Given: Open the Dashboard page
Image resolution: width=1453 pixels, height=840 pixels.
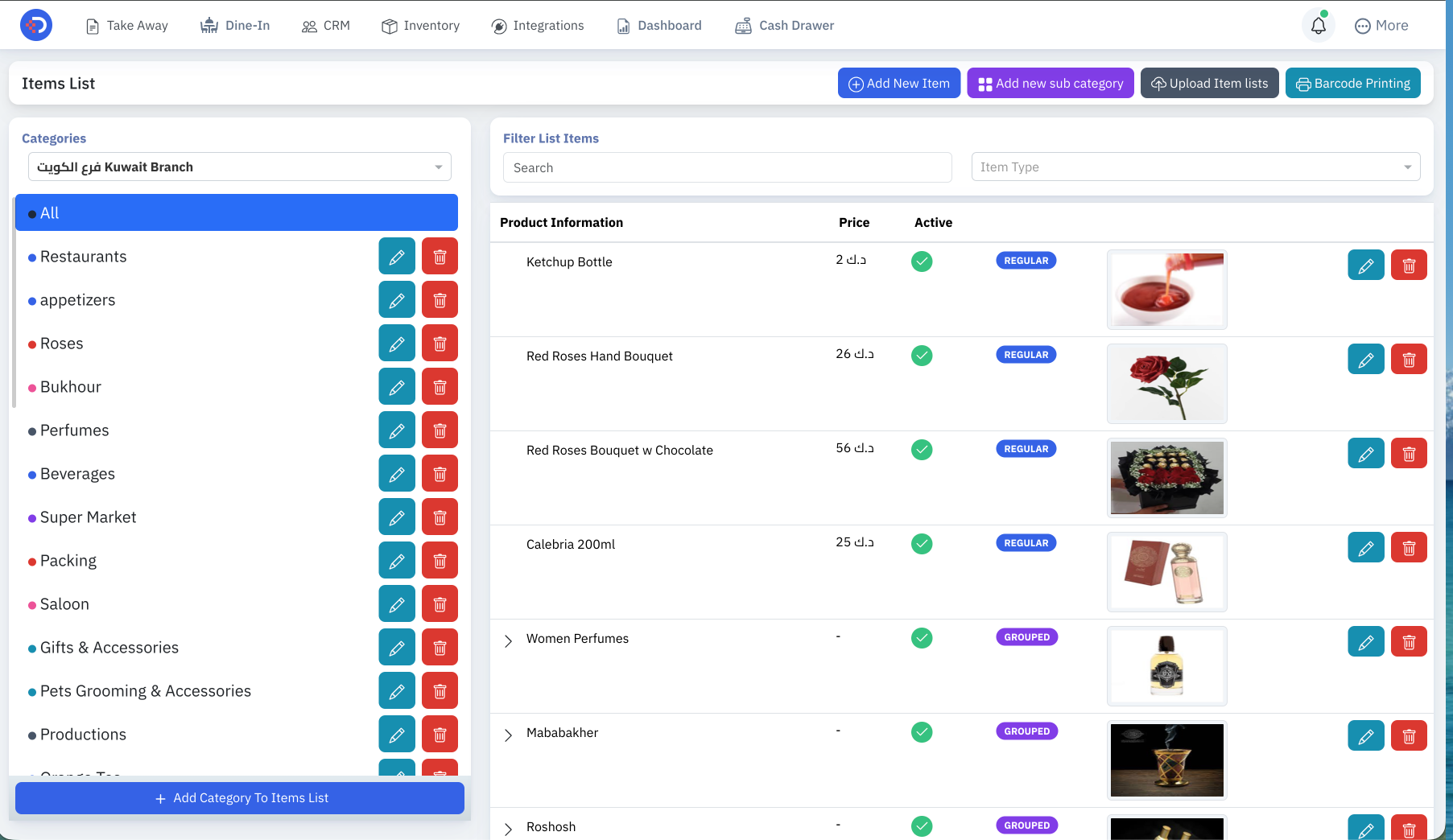Looking at the screenshot, I should (x=659, y=26).
